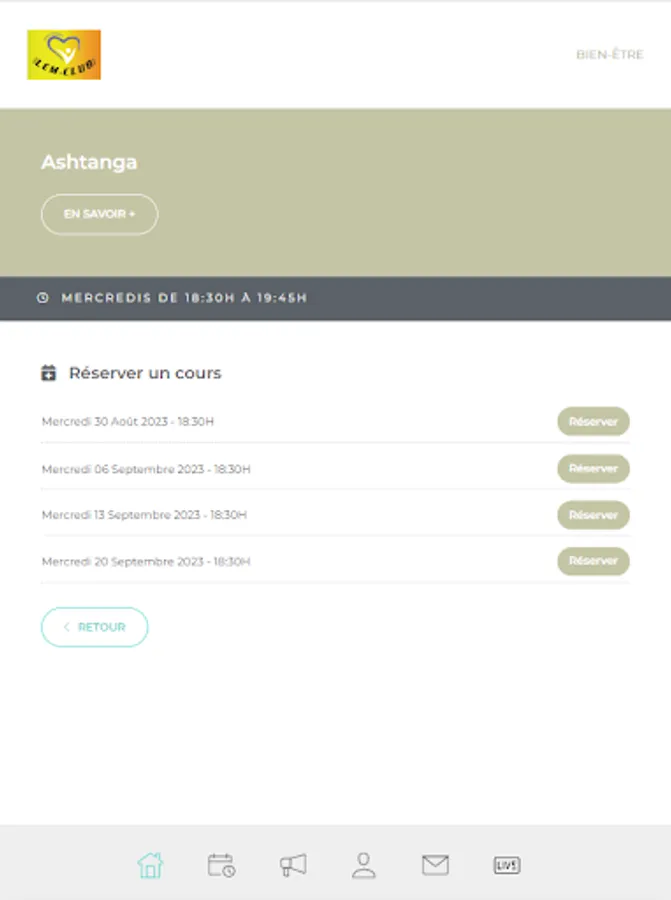Click the Mercredis de 18:30H schedule bar
The width and height of the screenshot is (671, 900).
[x=184, y=298]
